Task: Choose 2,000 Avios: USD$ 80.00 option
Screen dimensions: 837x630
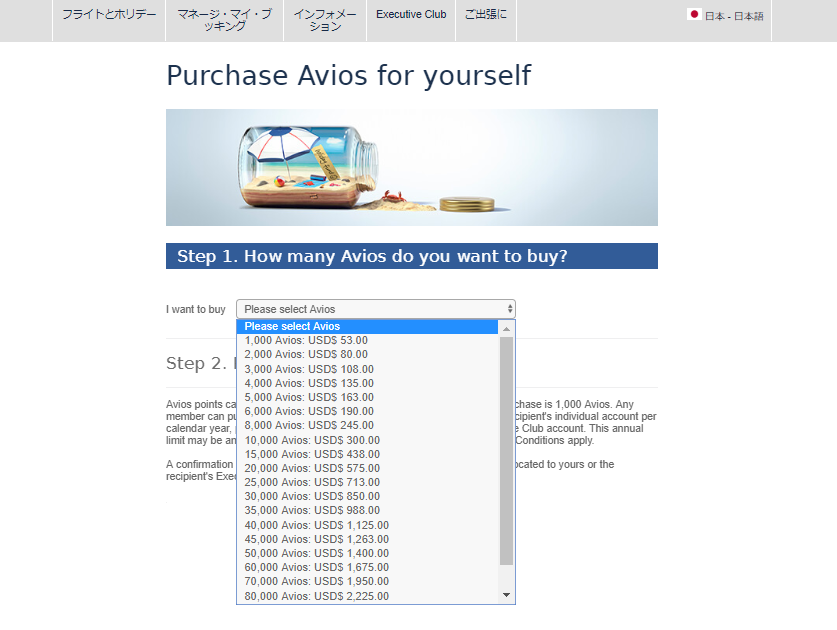Action: pos(306,354)
